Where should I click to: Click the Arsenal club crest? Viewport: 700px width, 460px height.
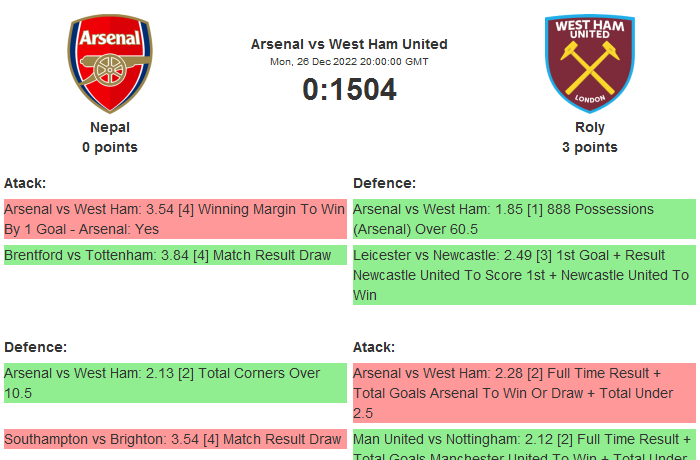point(110,63)
